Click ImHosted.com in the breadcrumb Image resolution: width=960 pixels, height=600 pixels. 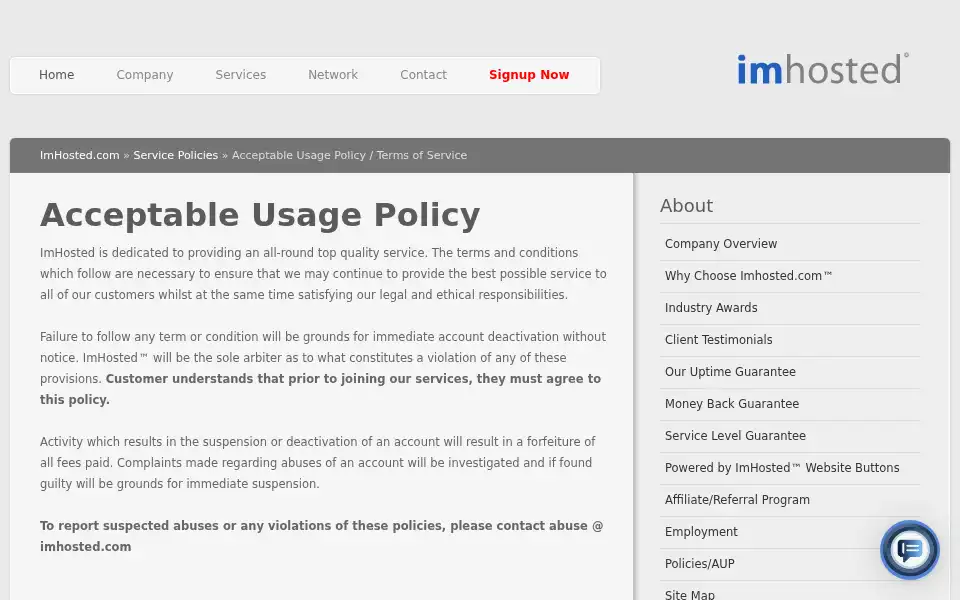point(80,156)
